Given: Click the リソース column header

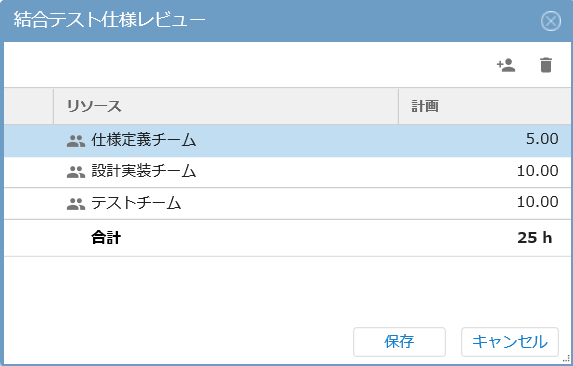Looking at the screenshot, I should click(x=226, y=106).
